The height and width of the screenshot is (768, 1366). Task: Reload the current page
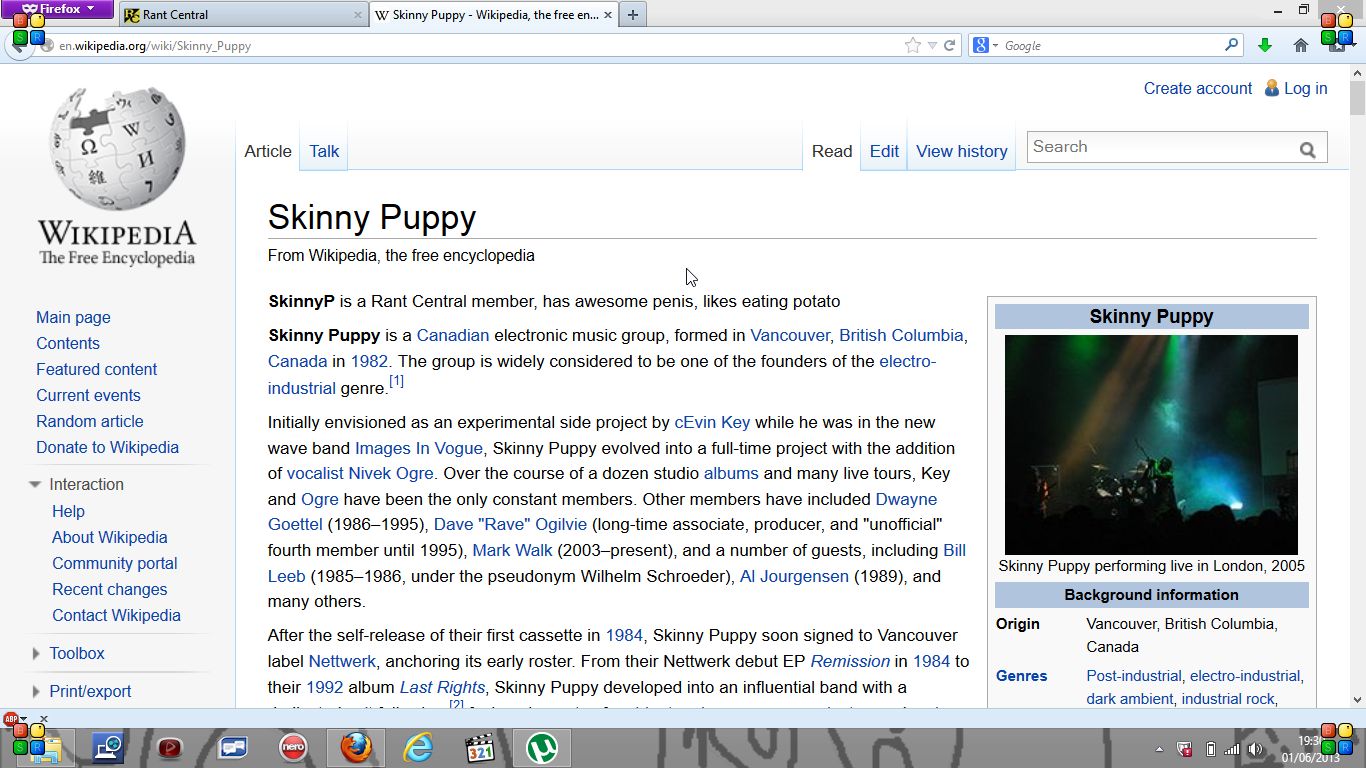[949, 45]
